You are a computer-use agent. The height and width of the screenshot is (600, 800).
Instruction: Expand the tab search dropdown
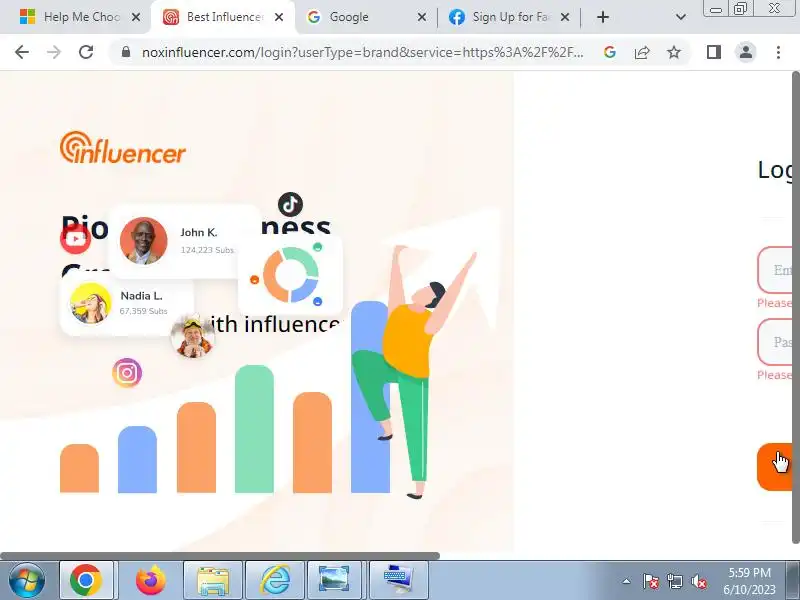click(x=681, y=17)
